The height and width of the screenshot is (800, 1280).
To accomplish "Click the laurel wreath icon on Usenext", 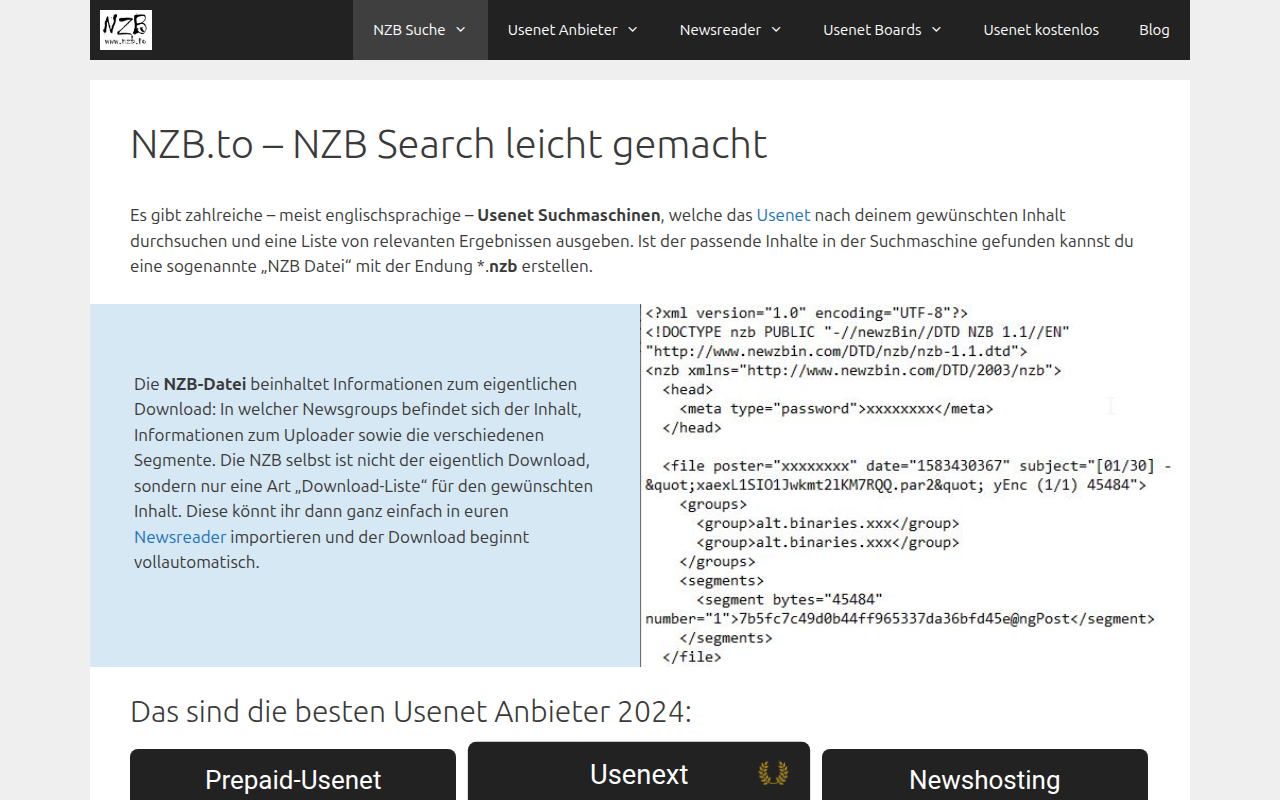I will click(x=773, y=773).
